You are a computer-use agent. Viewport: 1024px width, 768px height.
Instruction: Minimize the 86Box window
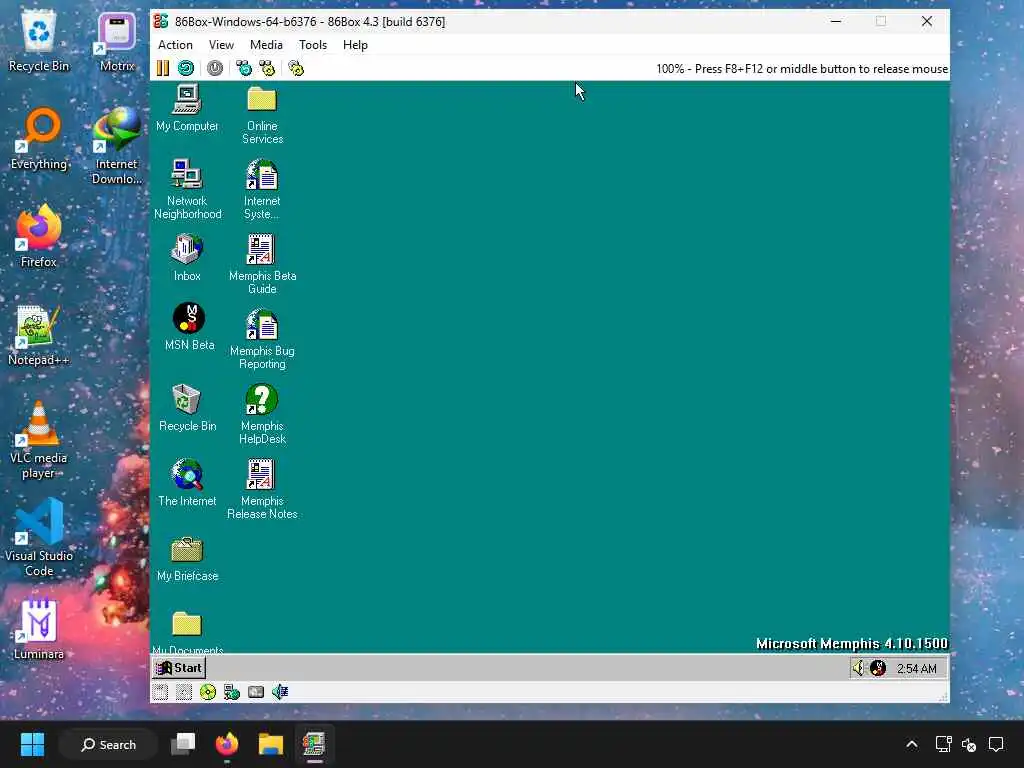(x=835, y=22)
